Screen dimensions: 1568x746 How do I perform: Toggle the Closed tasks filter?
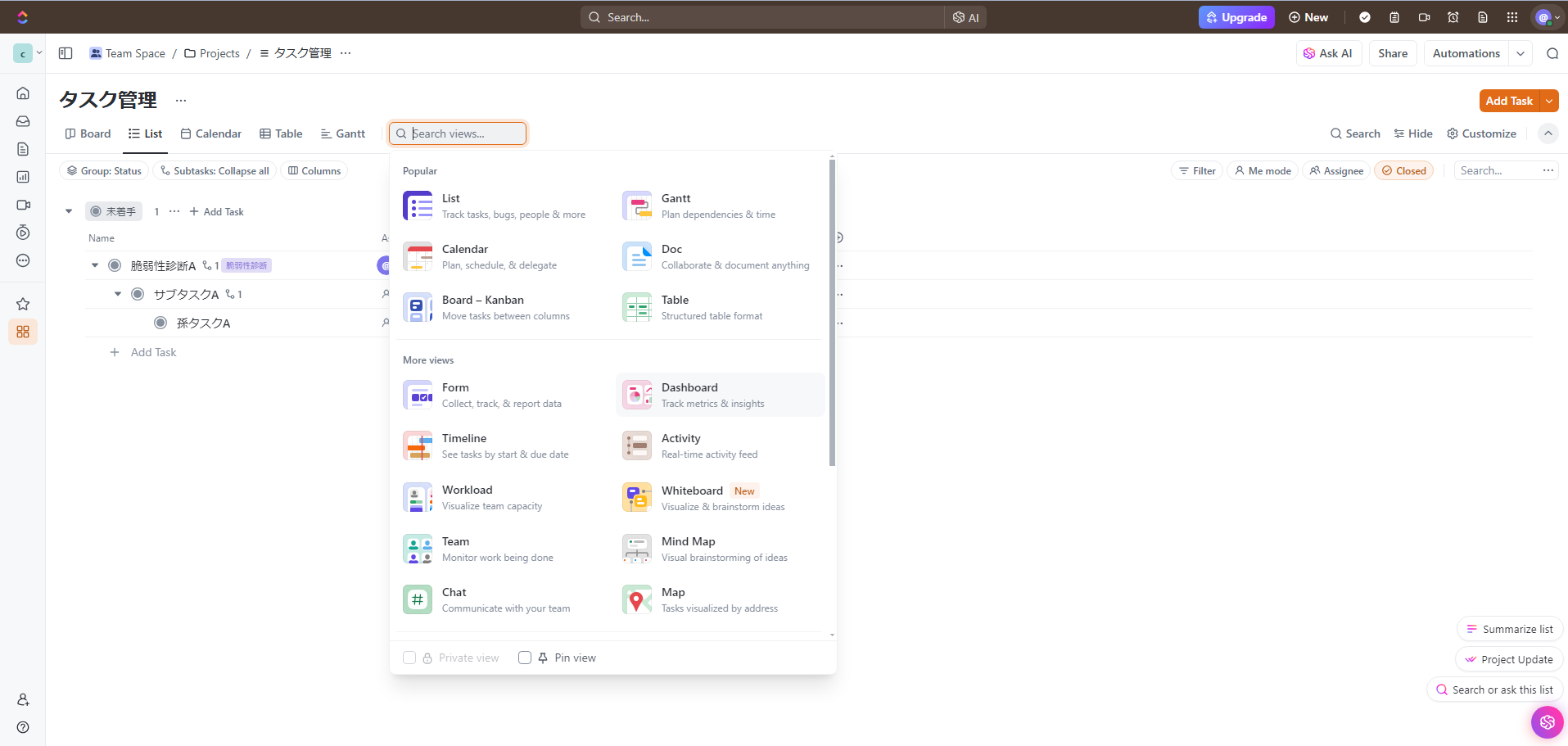click(1403, 170)
